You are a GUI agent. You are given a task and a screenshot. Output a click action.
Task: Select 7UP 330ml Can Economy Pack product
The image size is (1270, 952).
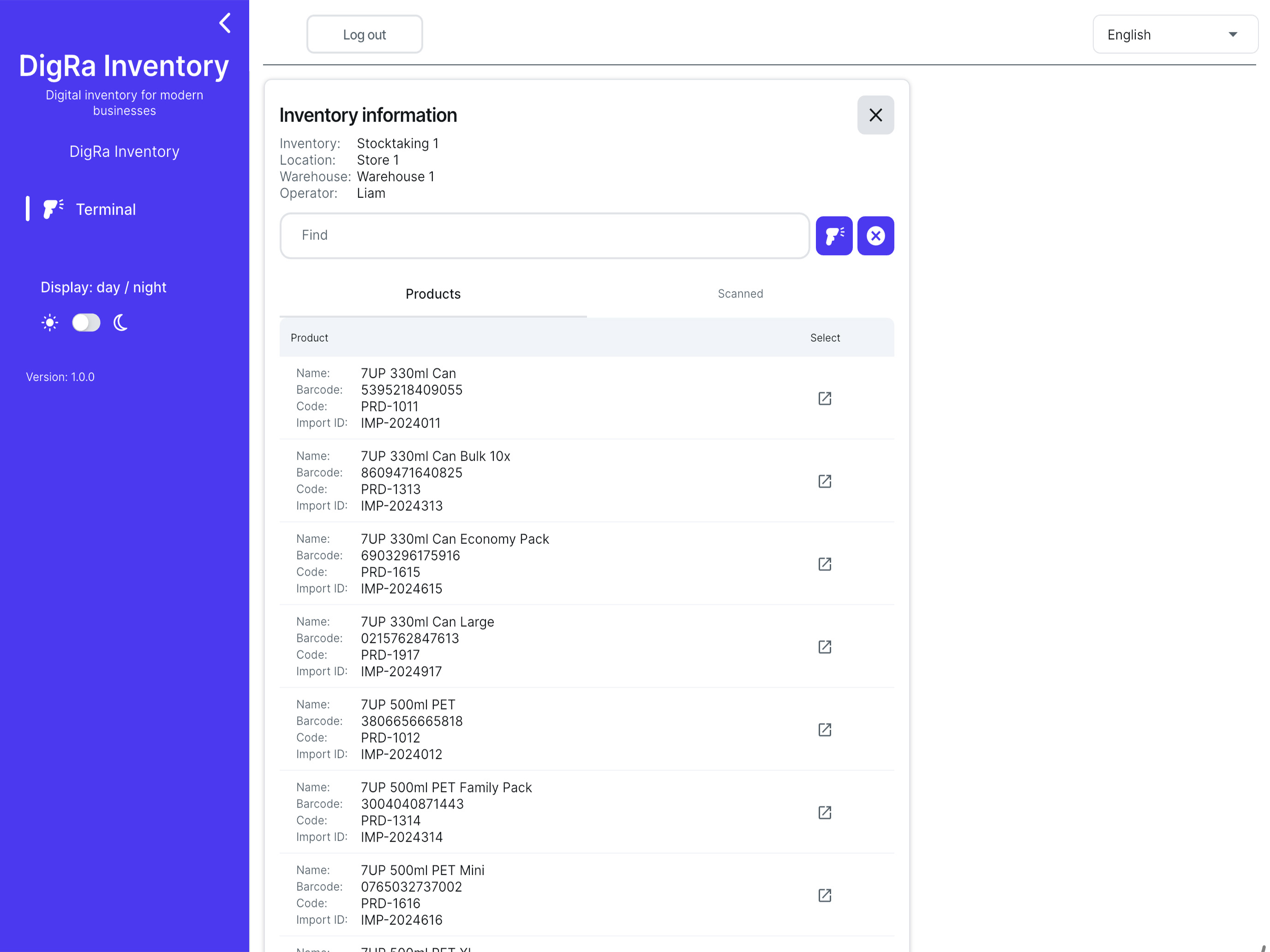825,564
